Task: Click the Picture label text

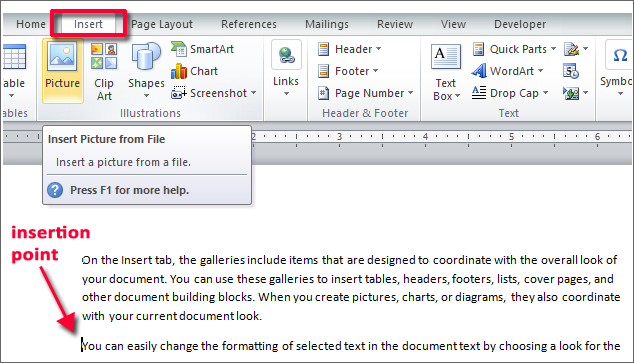Action: [x=62, y=83]
